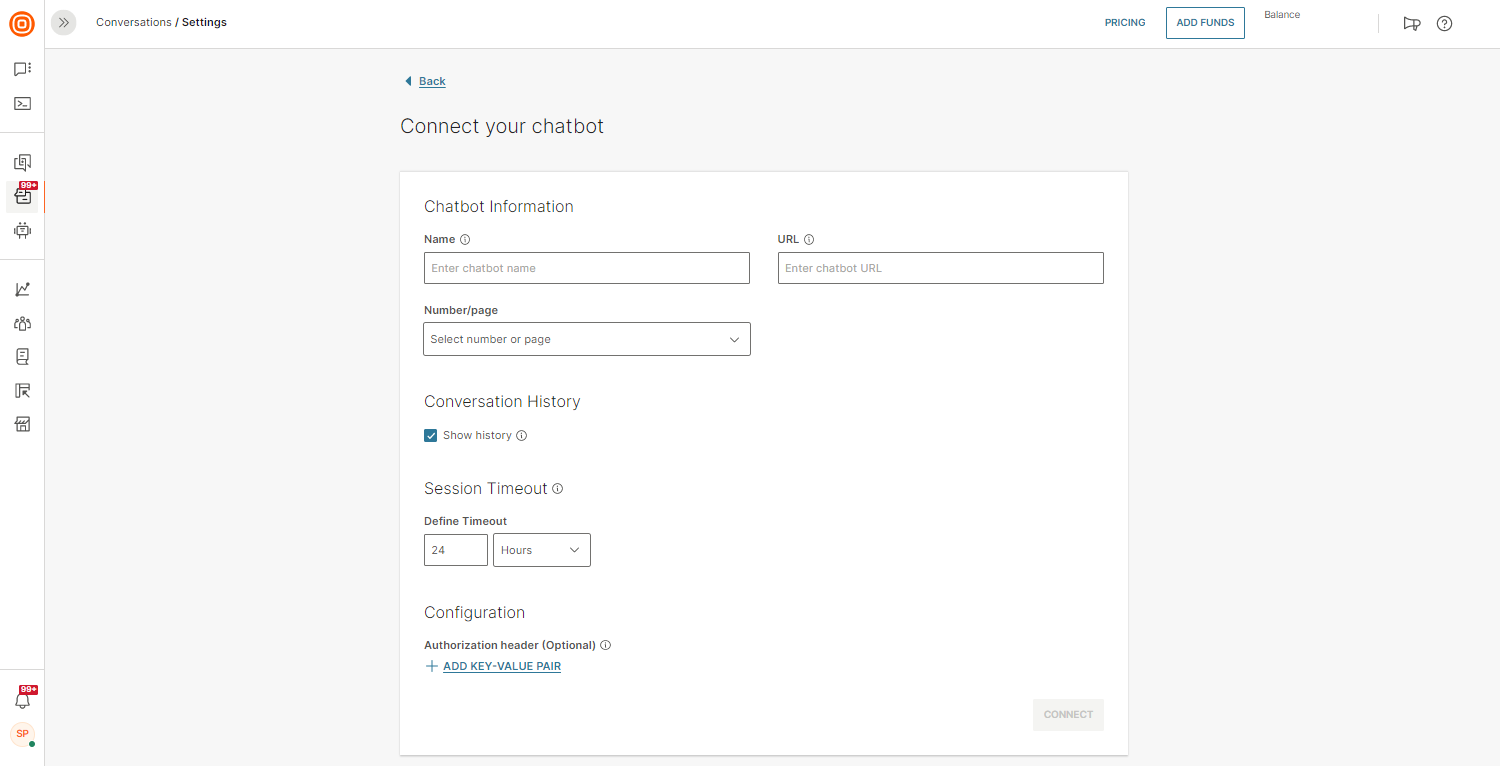Click the help question mark icon
Image resolution: width=1500 pixels, height=766 pixels.
(1444, 23)
